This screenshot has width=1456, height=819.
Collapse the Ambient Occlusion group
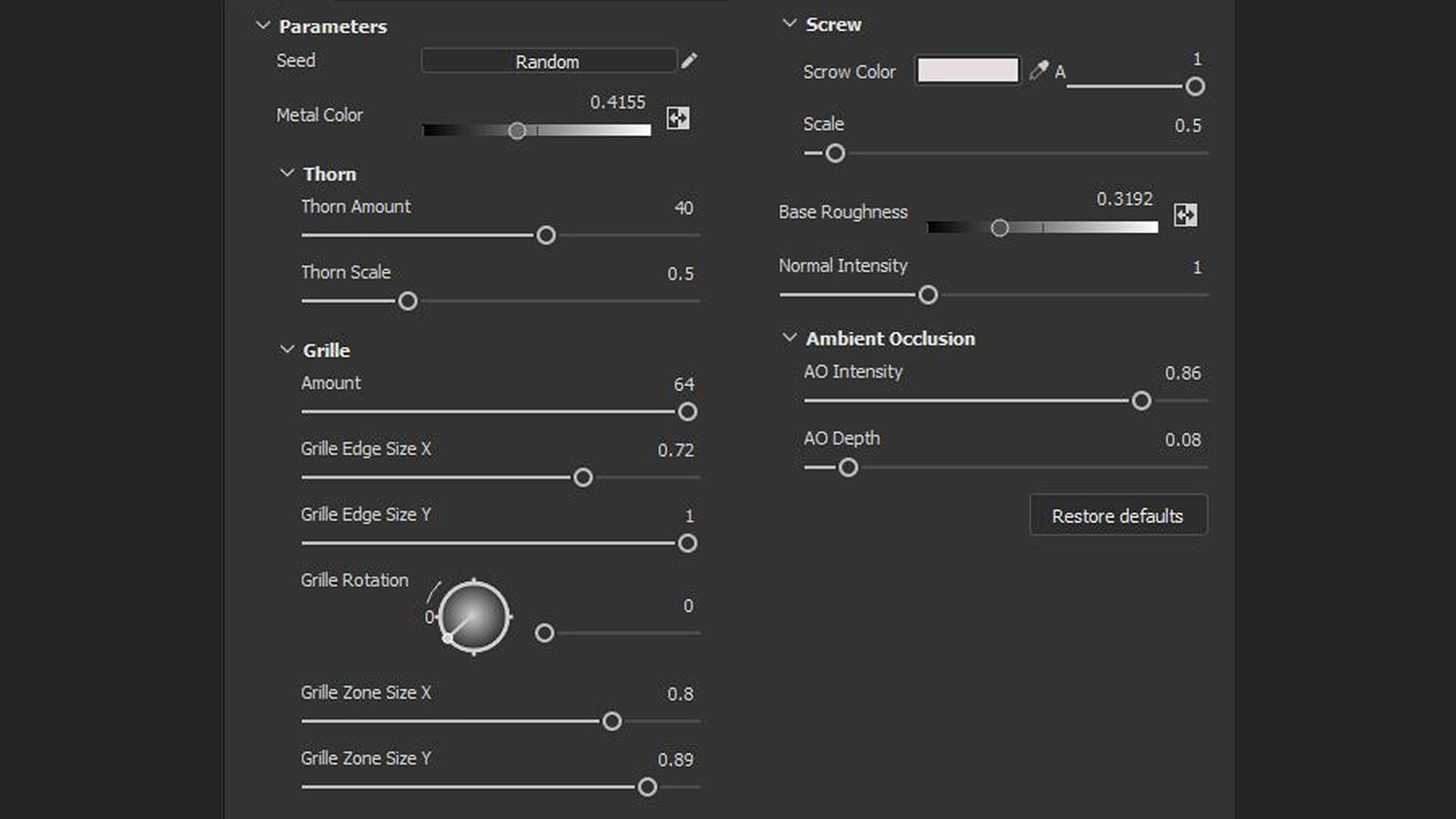[790, 338]
